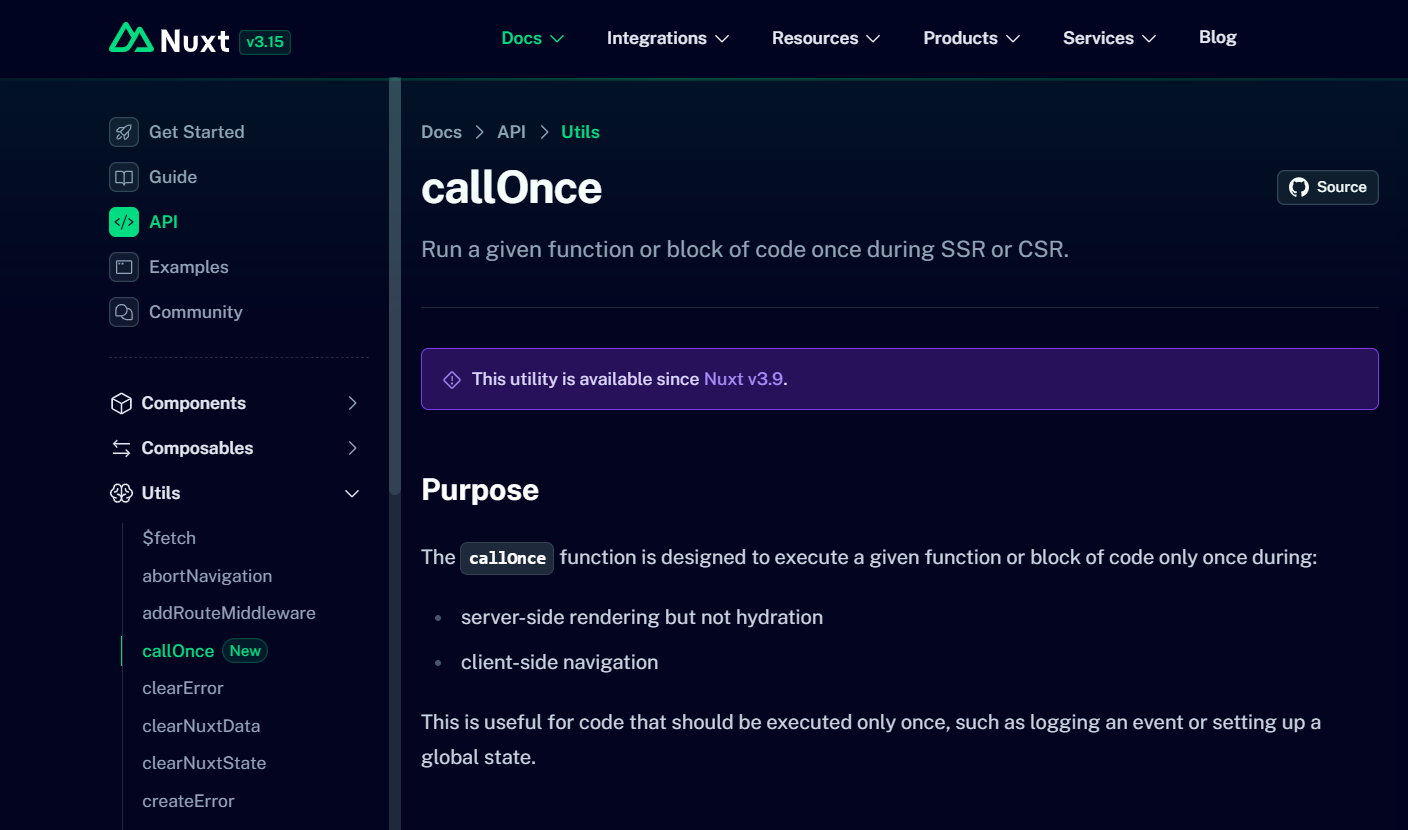Viewport: 1408px width, 830px height.
Task: Open the Resources menu in navbar
Action: coord(825,38)
